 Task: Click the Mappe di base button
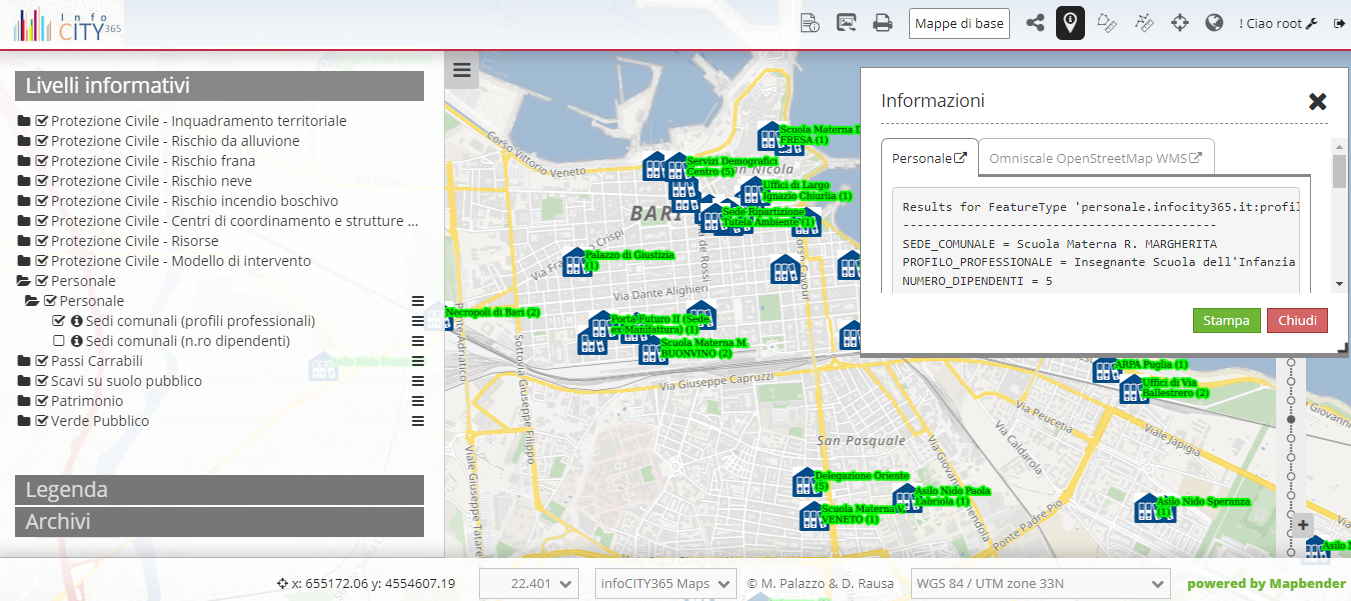click(x=959, y=23)
